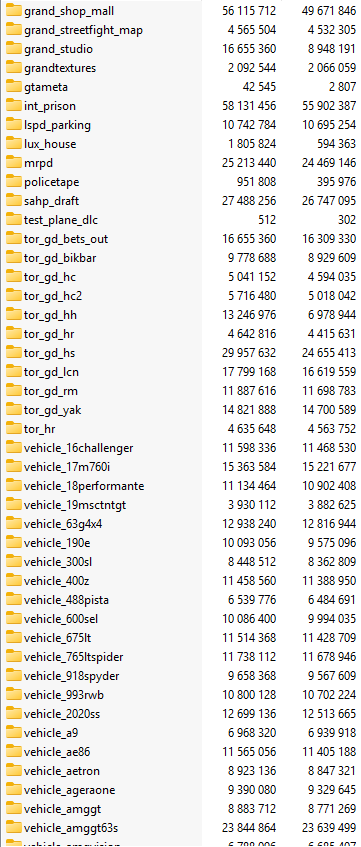Click size value 3 930 112
Screen dimensions: 361x847
point(252,505)
